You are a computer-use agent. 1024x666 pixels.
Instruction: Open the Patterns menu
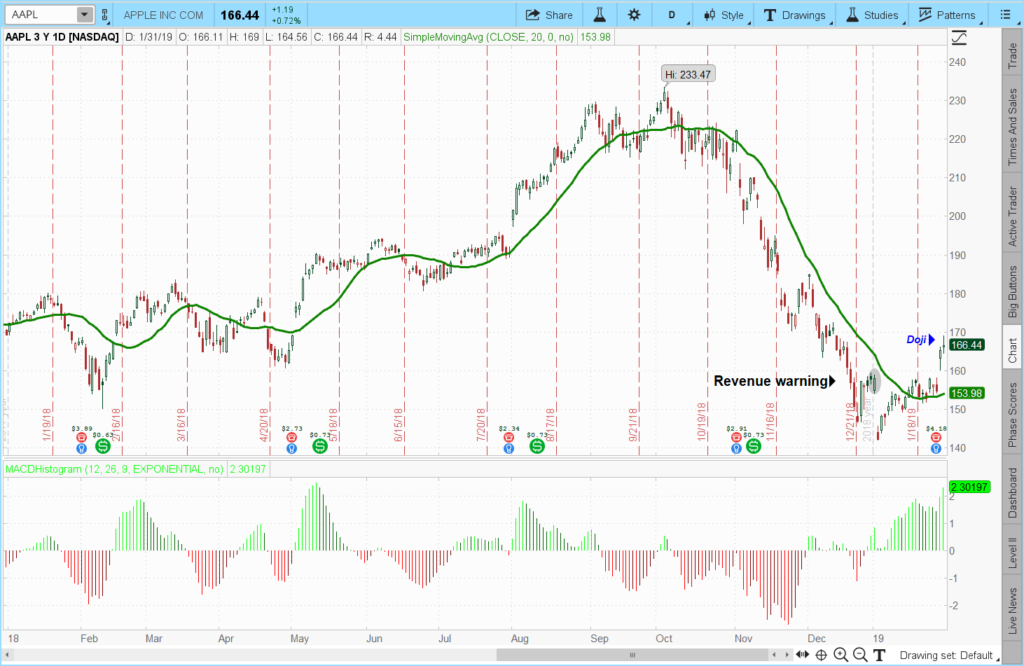947,15
